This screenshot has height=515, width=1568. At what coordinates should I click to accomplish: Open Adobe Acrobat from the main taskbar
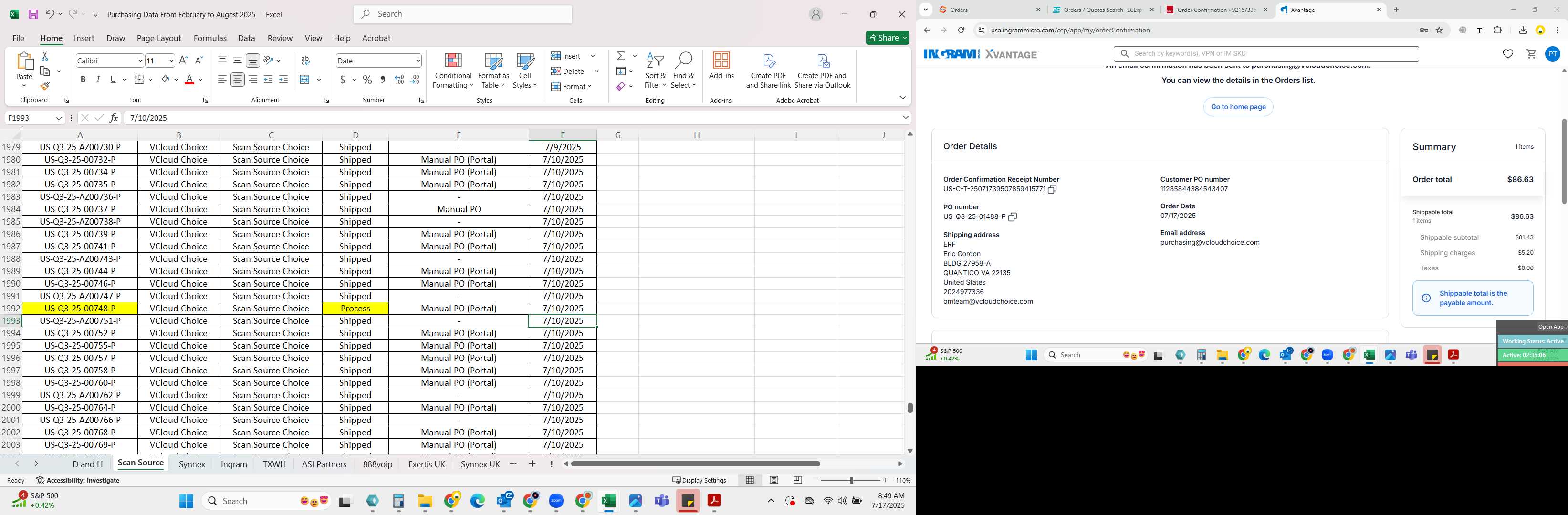(714, 501)
